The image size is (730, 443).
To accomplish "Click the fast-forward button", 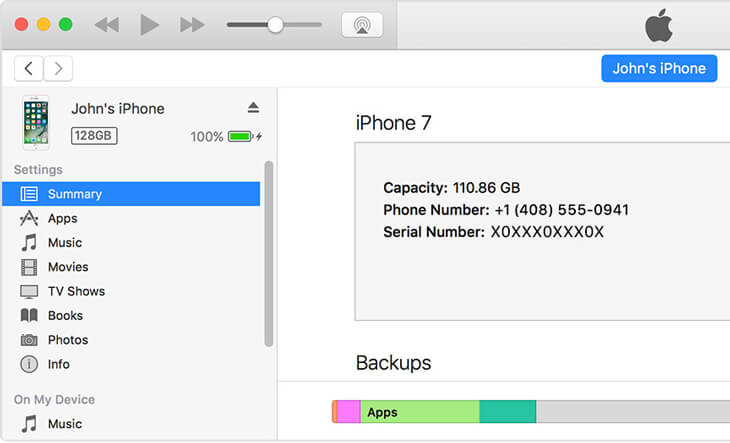I will tap(192, 25).
